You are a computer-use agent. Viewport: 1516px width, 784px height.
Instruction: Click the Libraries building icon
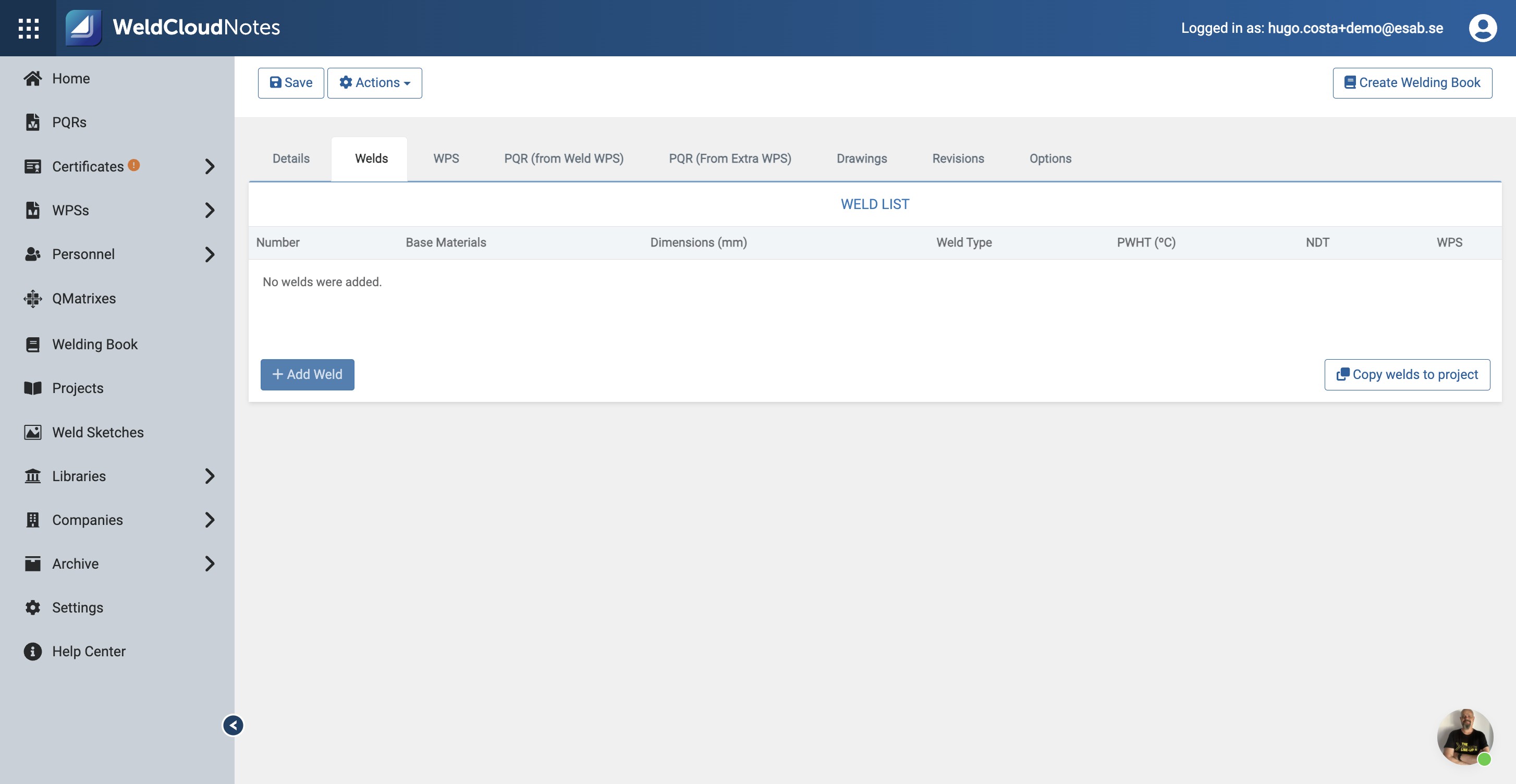[33, 475]
